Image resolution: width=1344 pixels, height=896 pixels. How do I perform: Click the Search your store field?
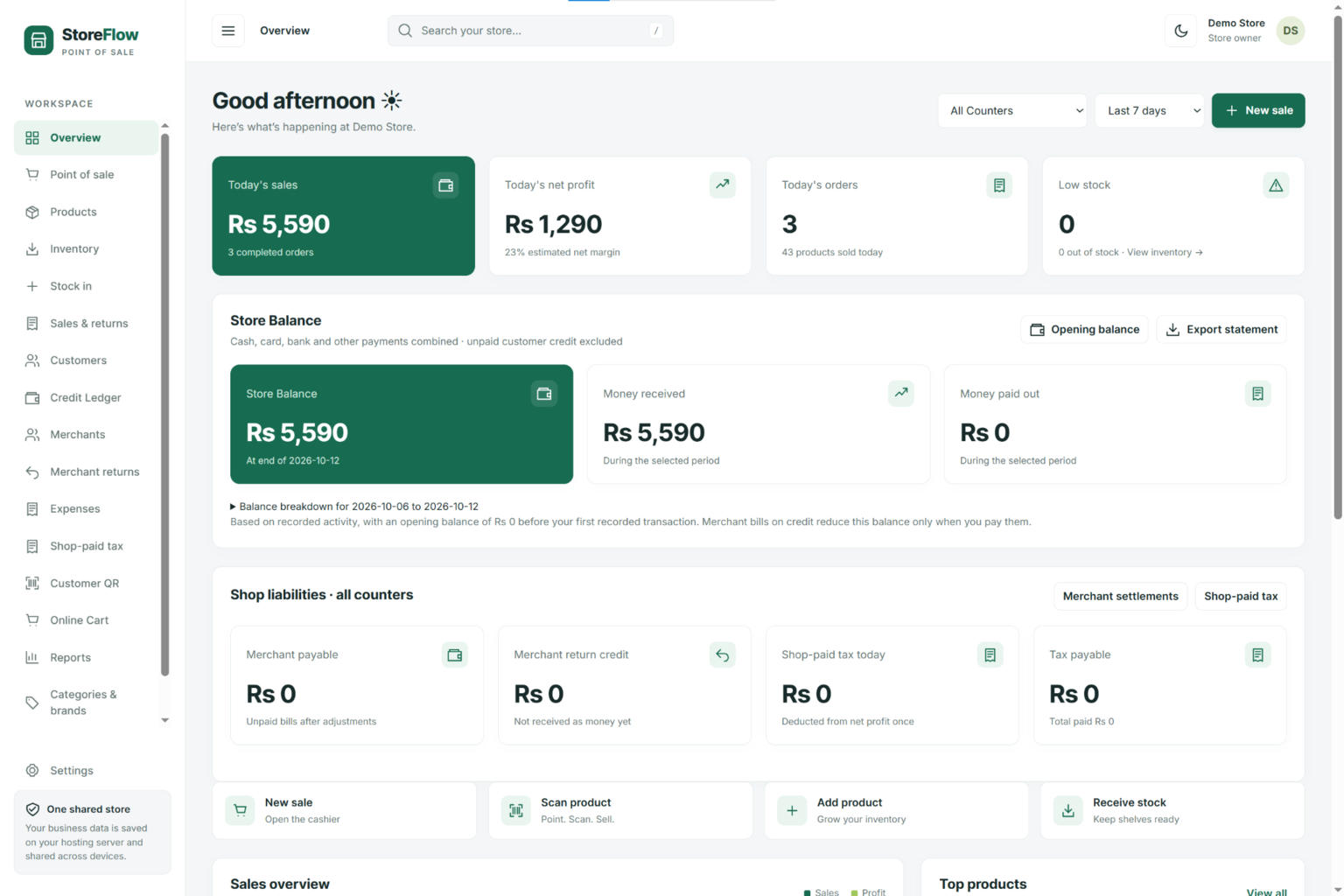pos(530,31)
